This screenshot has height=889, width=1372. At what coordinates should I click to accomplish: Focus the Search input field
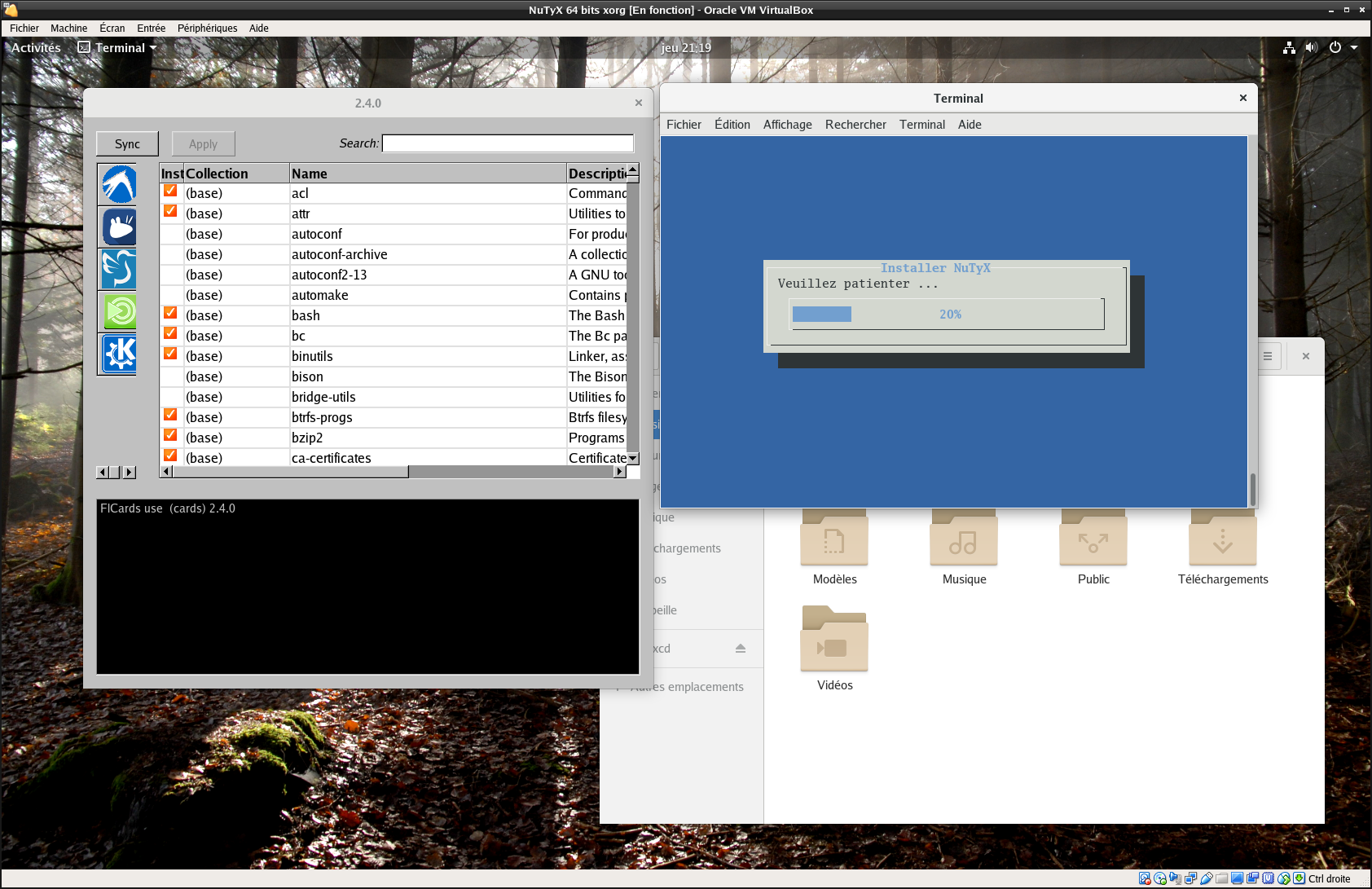[x=508, y=143]
